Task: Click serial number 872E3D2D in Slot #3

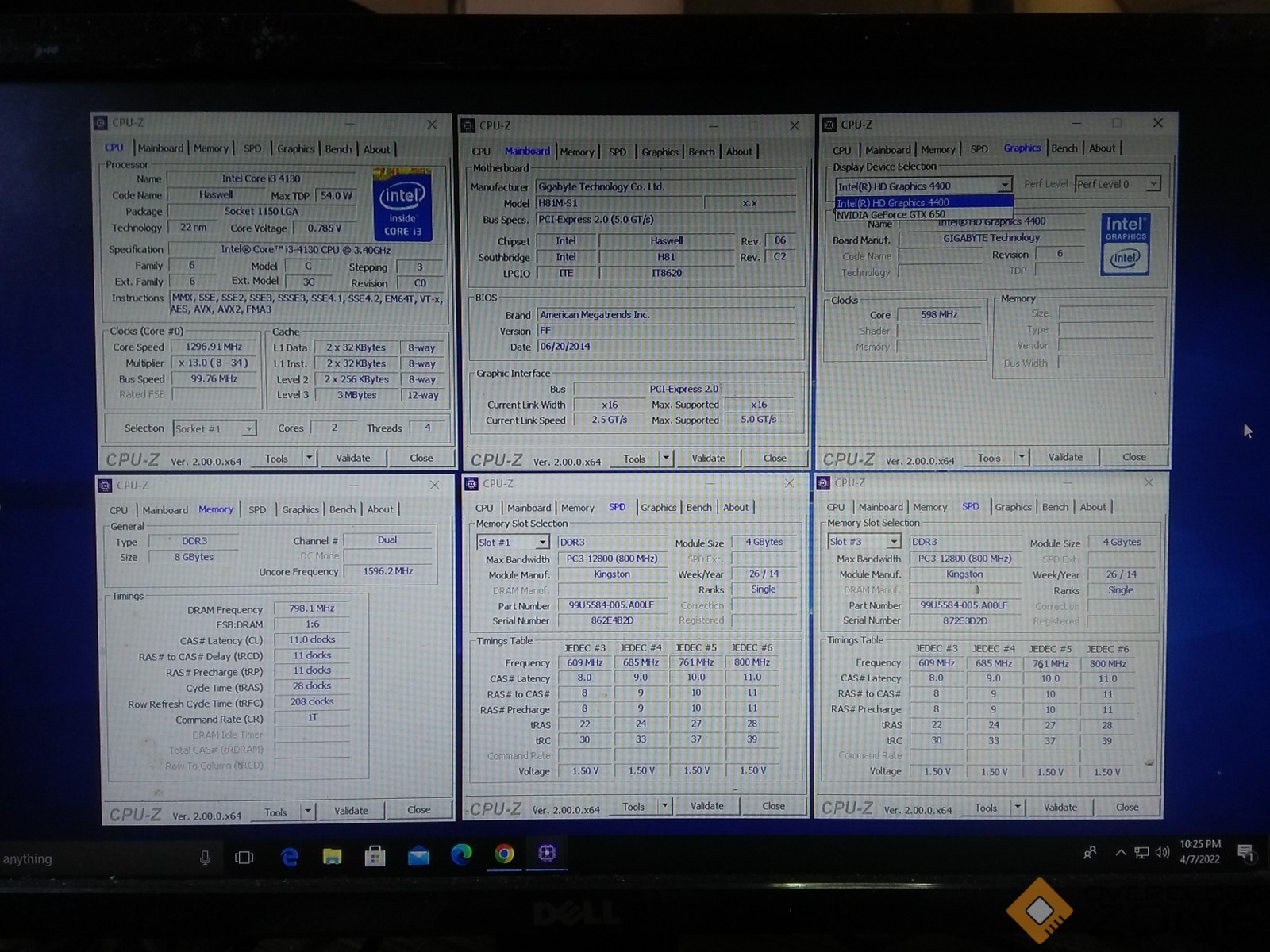Action: [964, 620]
